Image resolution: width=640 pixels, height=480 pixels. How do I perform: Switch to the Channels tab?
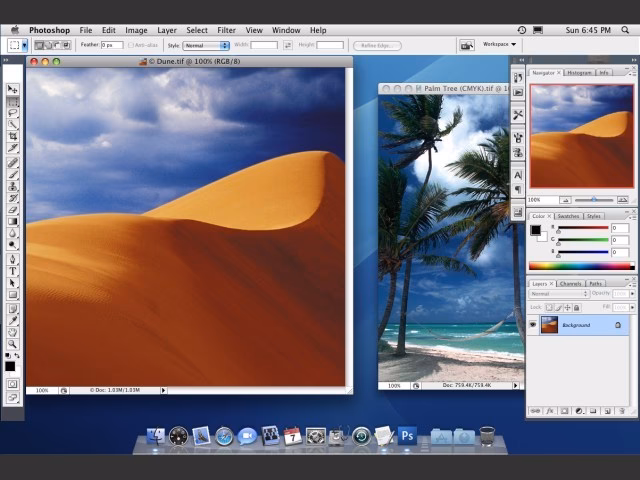[x=570, y=283]
